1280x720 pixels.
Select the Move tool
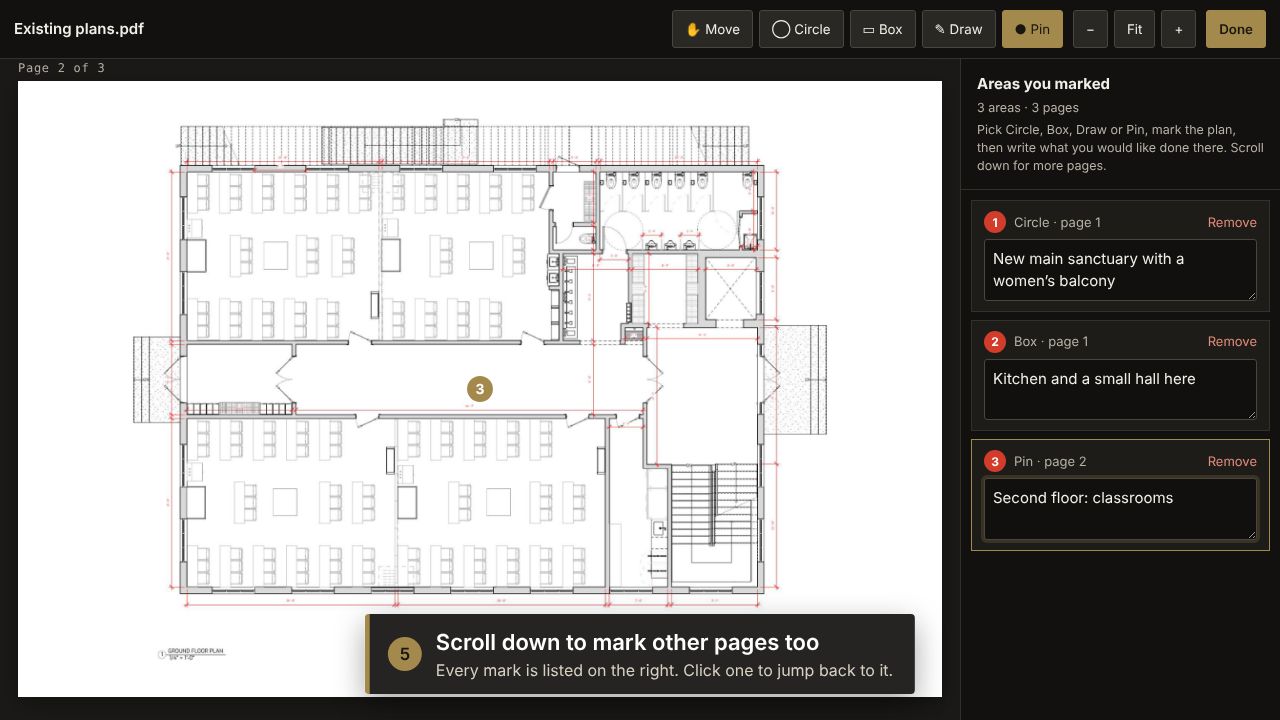pyautogui.click(x=712, y=29)
